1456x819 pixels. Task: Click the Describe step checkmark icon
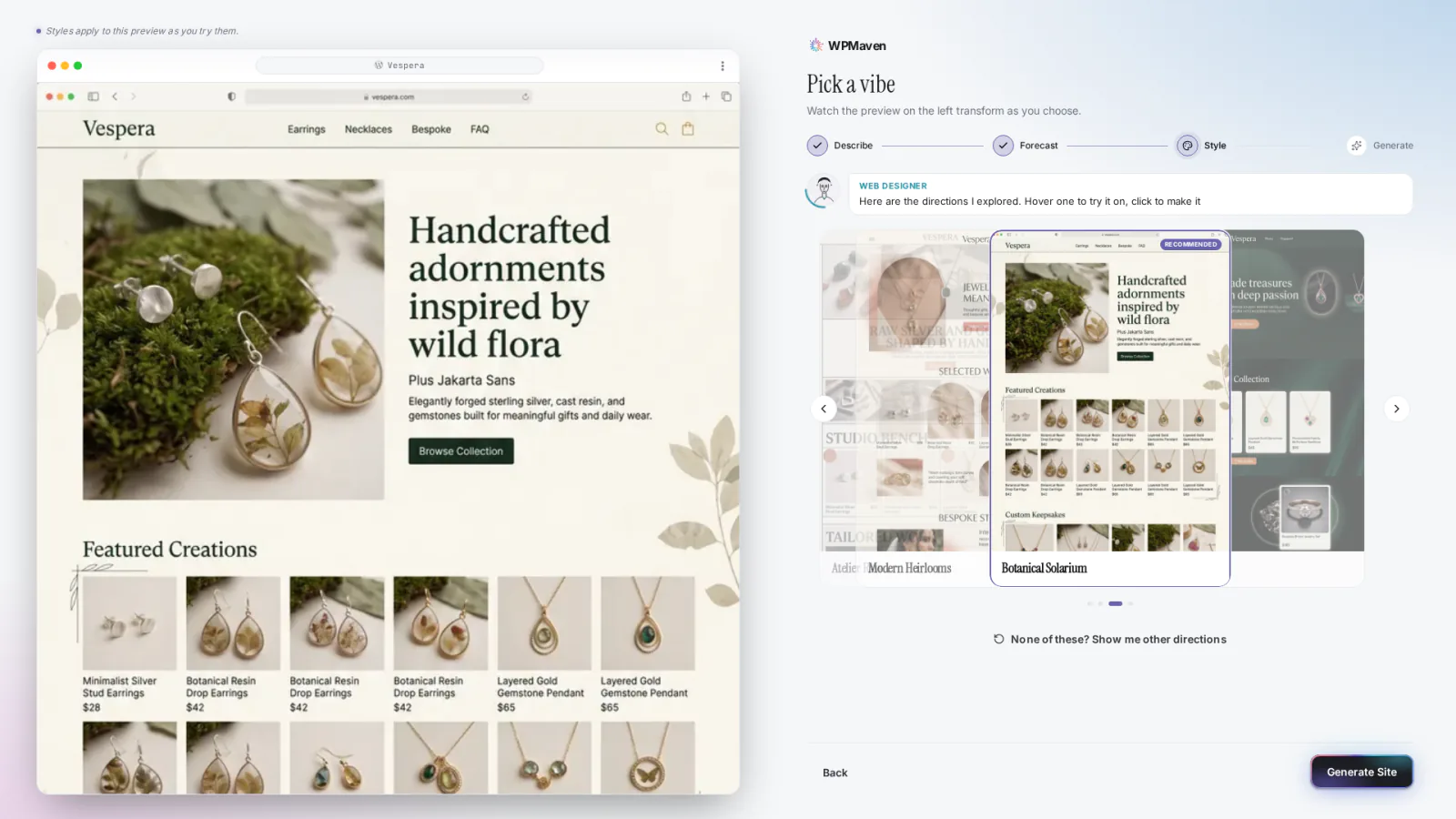click(x=817, y=146)
